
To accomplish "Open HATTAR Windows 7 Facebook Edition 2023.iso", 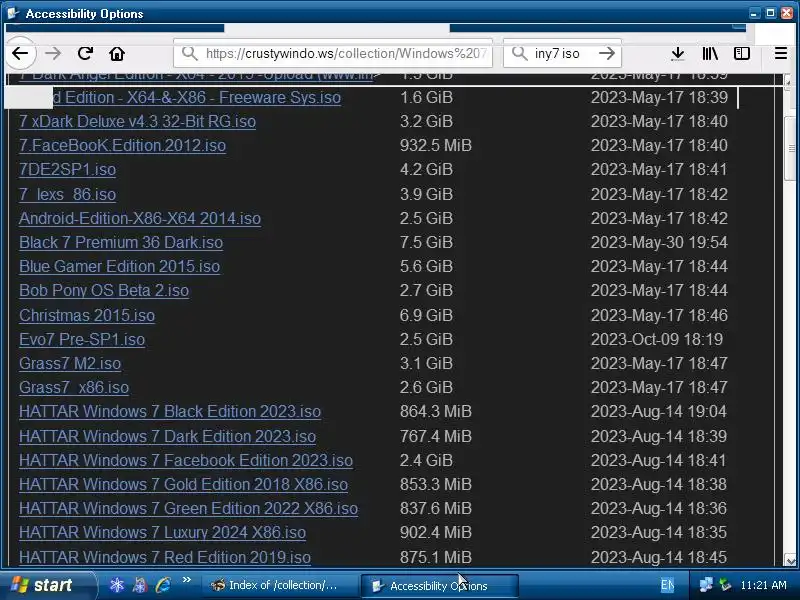I will 186,460.
